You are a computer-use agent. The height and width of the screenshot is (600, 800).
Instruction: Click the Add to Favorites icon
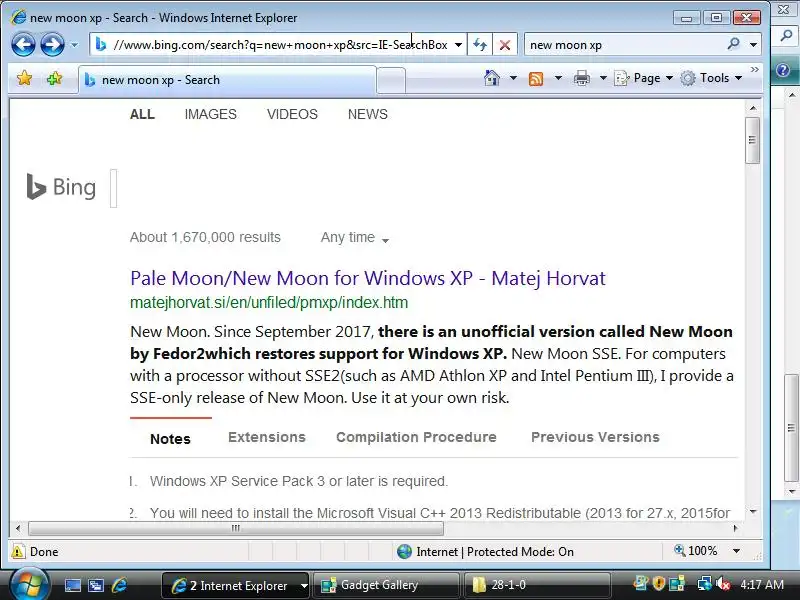click(54, 79)
